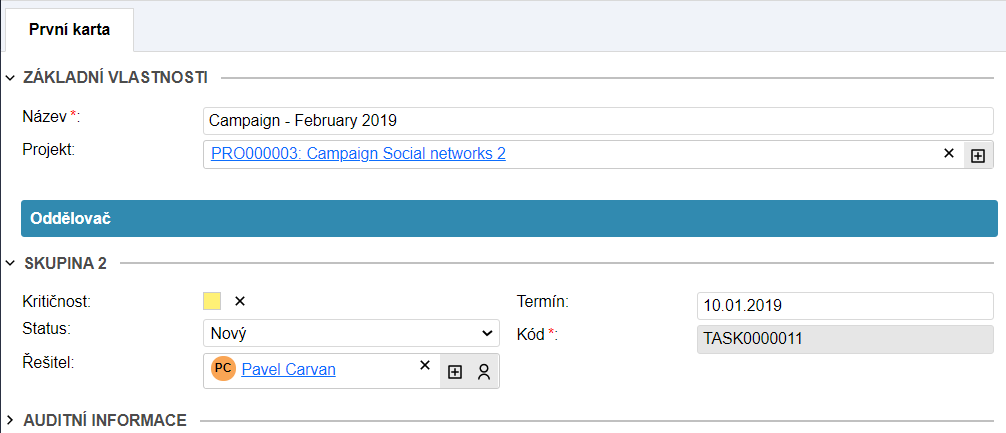The width and height of the screenshot is (1006, 433).
Task: Click the yellow Kritičnost color swatch
Action: (x=212, y=301)
